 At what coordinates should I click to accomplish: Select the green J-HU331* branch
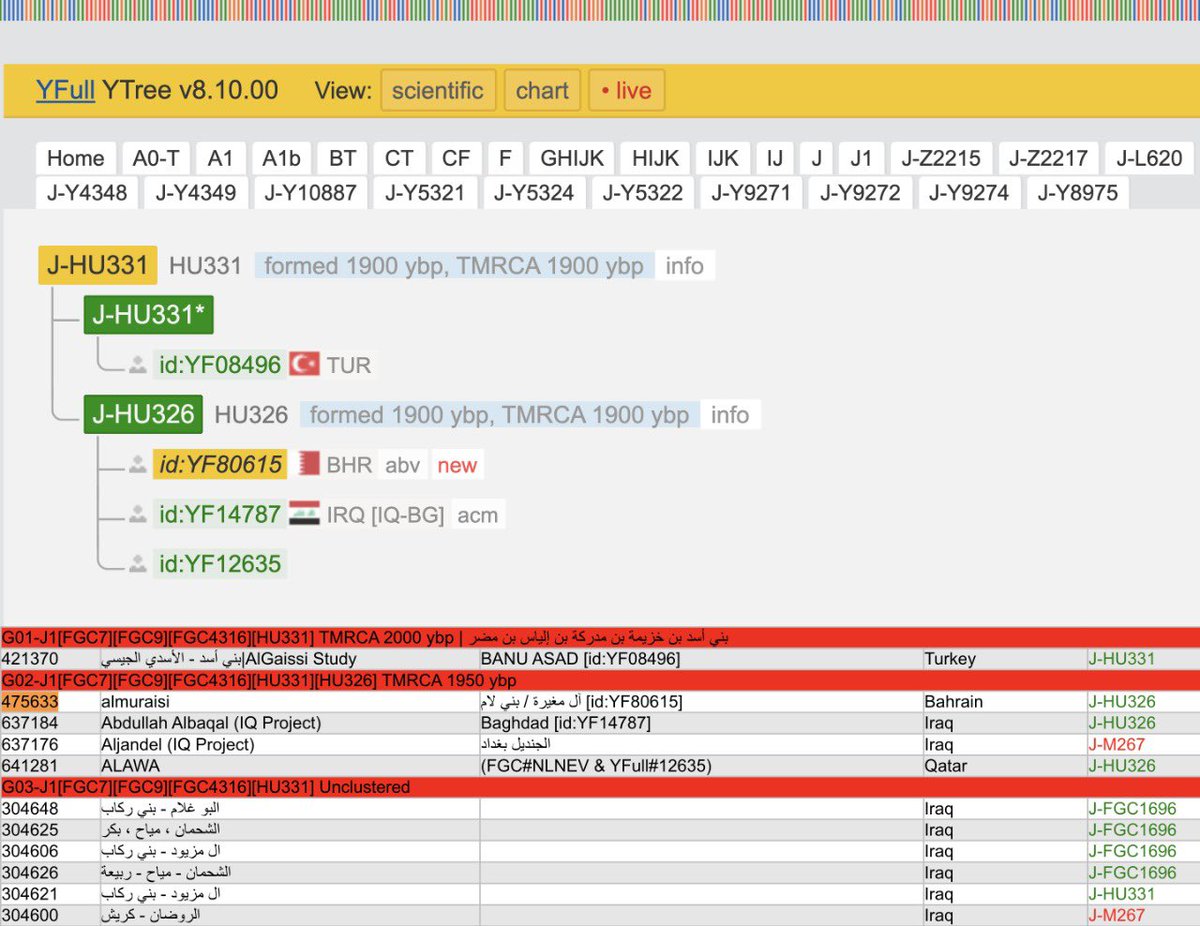pos(148,315)
